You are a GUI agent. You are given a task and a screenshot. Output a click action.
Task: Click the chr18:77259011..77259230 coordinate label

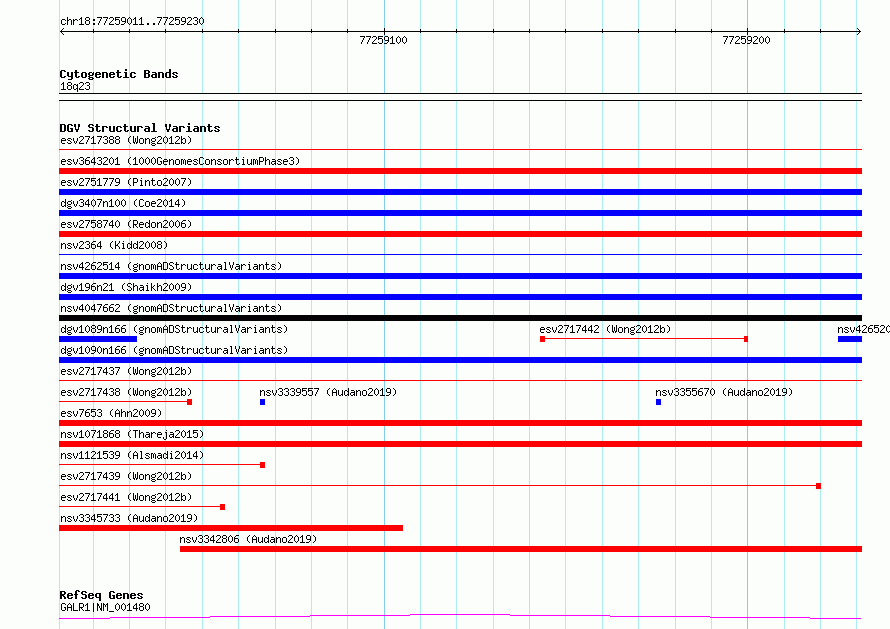pyautogui.click(x=132, y=21)
